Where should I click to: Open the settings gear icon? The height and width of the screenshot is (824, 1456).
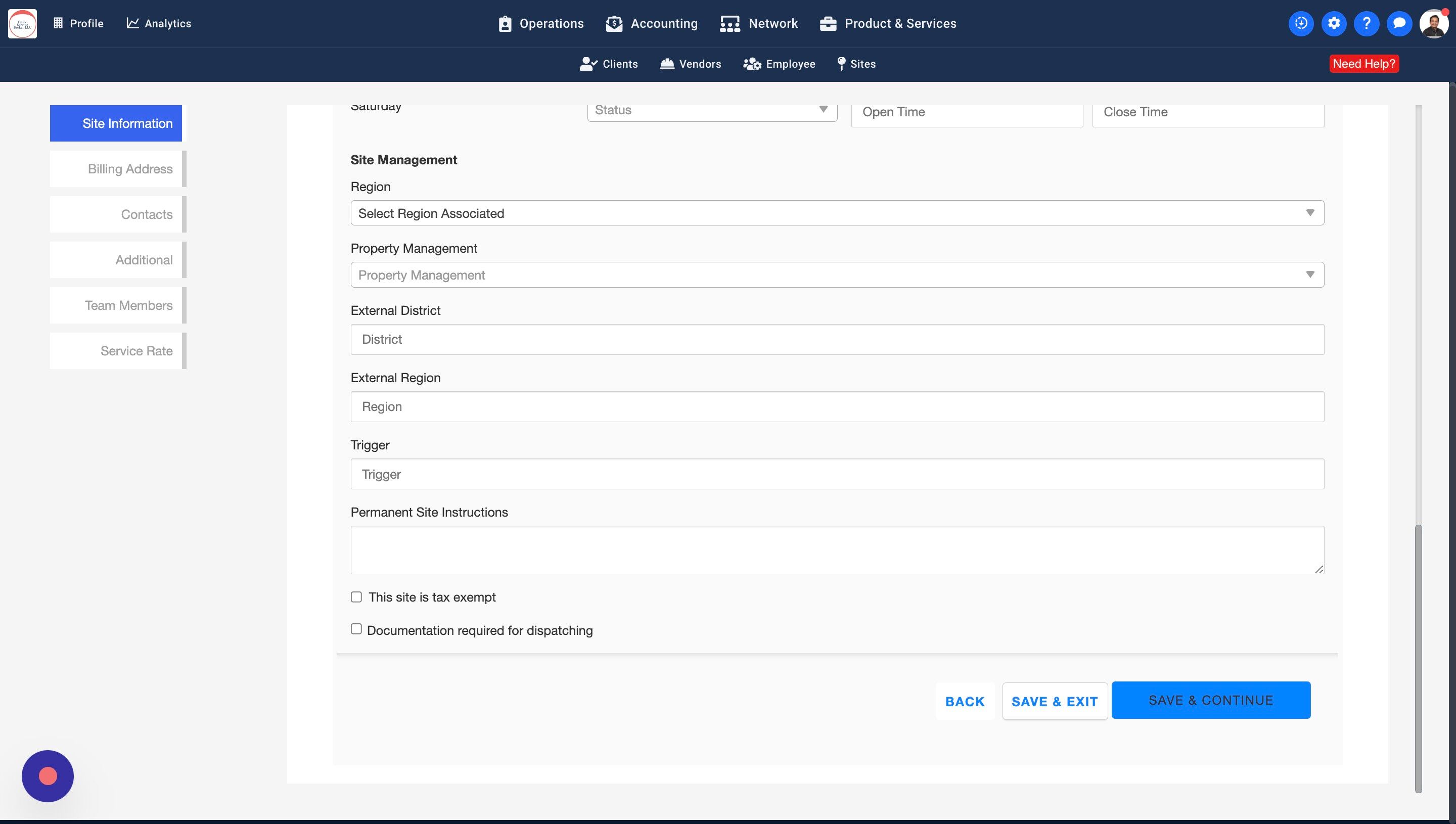click(1333, 24)
